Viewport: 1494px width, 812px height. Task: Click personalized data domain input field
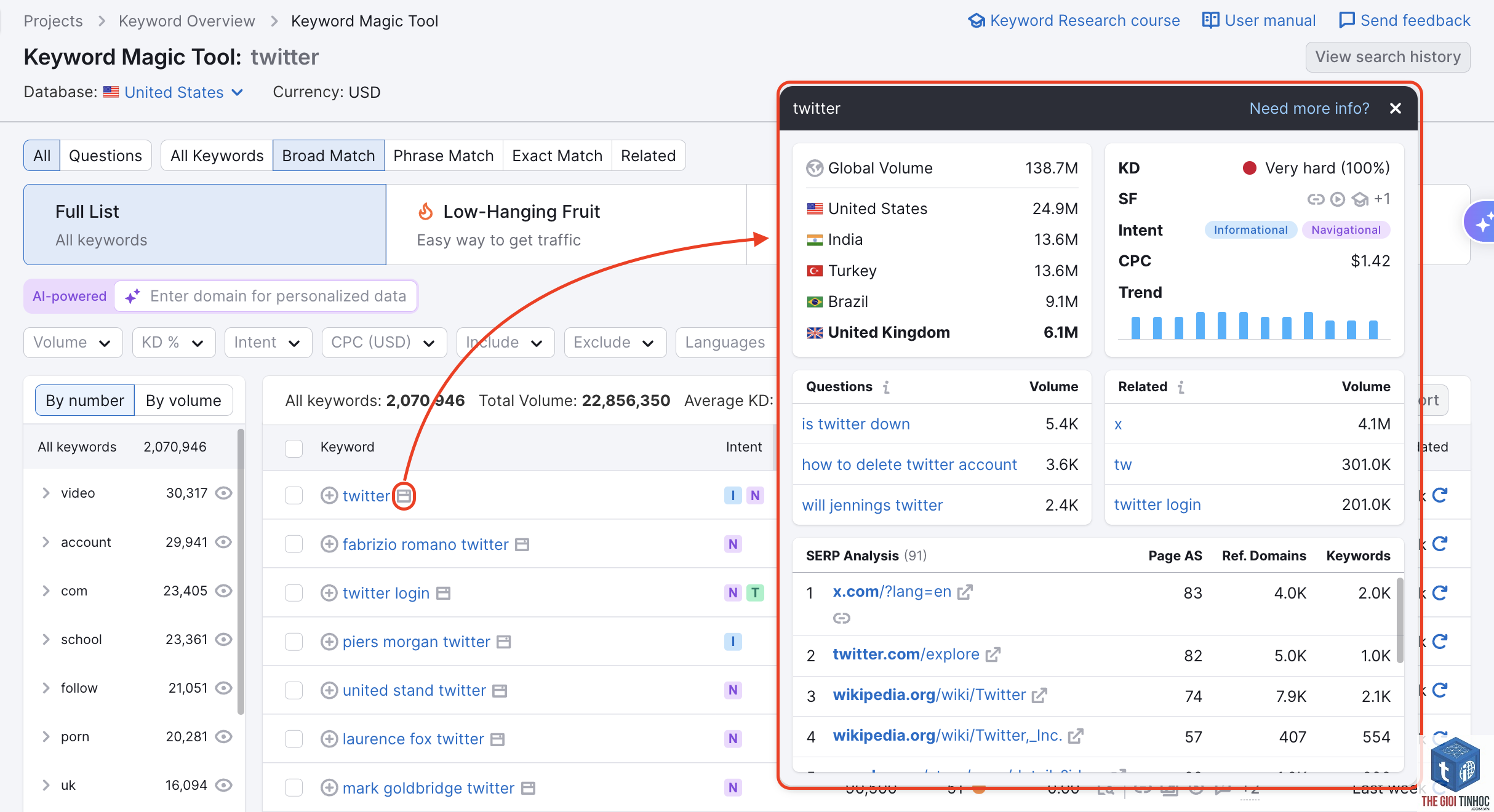pyautogui.click(x=266, y=297)
